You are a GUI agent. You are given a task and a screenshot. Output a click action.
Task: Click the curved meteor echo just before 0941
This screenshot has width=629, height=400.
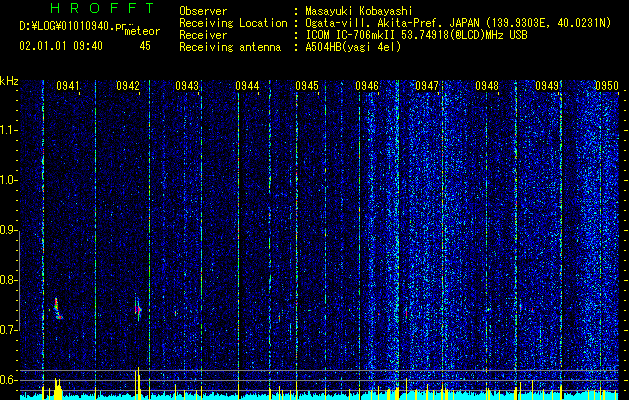pyautogui.click(x=58, y=309)
